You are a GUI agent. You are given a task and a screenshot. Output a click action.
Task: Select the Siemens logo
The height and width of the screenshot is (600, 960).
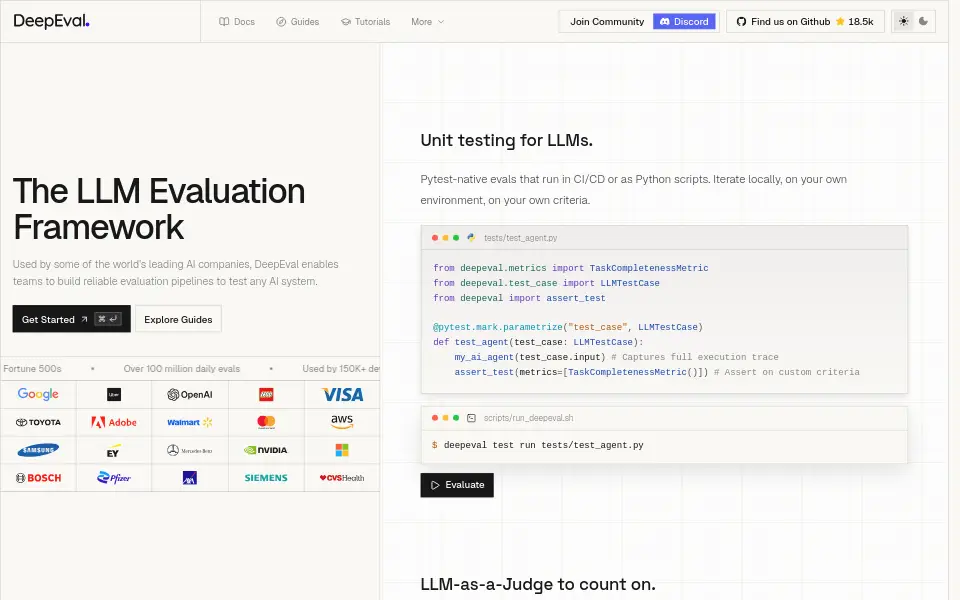[266, 478]
